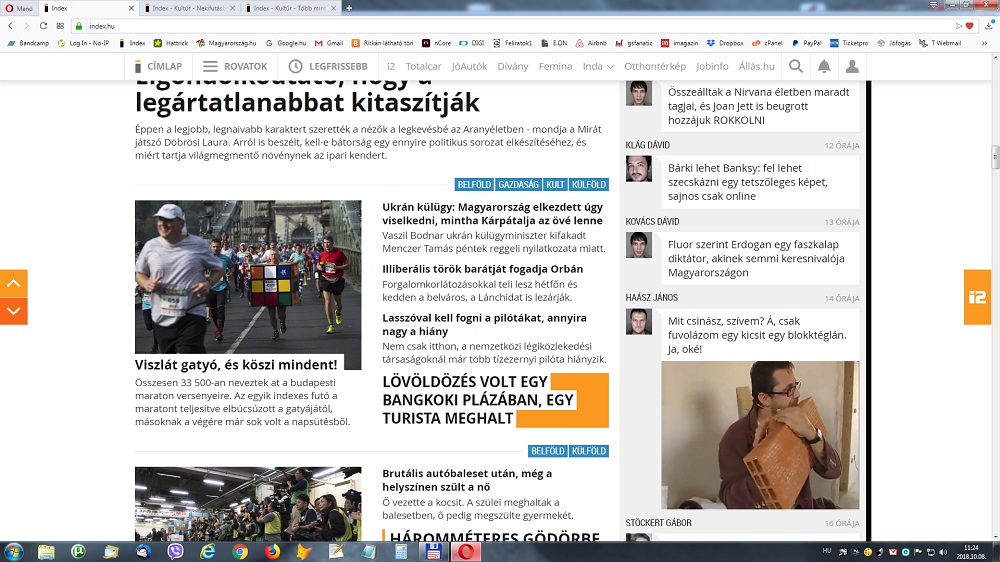1000x562 pixels.
Task: Open the Femina site link
Action: [555, 66]
